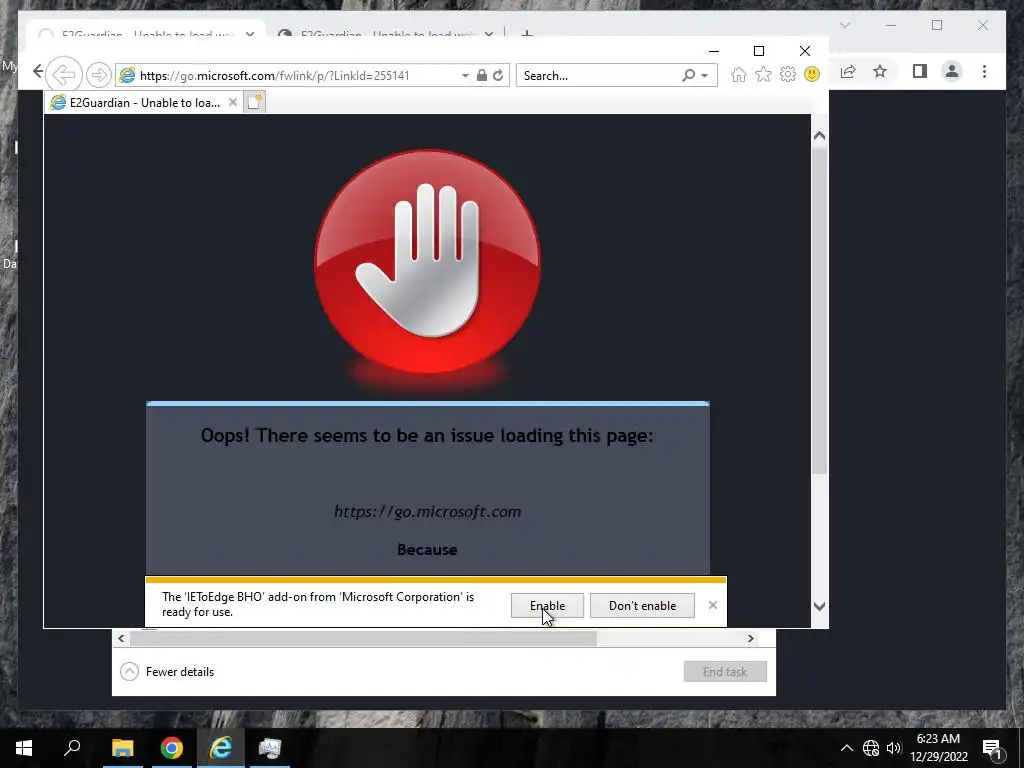Image resolution: width=1024 pixels, height=768 pixels.
Task: Click Task Manager horizontal scroll right arrow
Action: pyautogui.click(x=750, y=638)
